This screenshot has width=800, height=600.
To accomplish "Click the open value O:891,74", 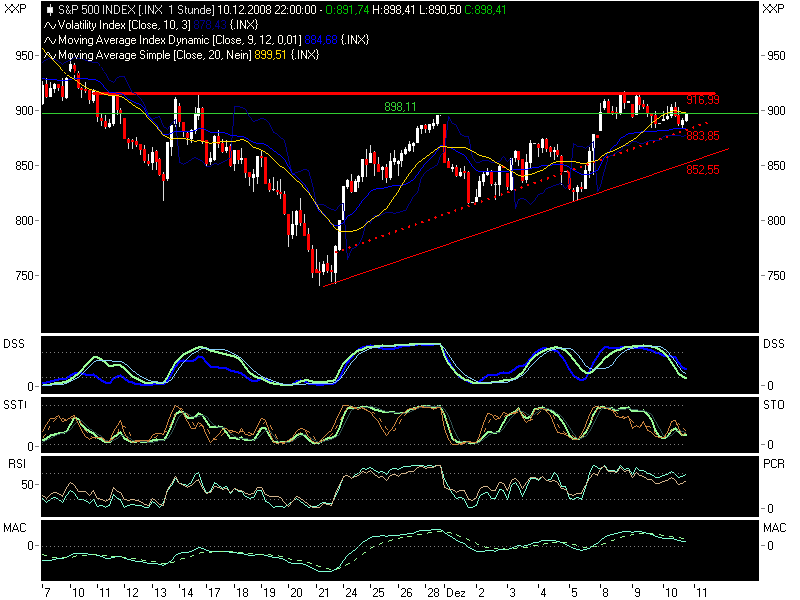I will pos(346,10).
